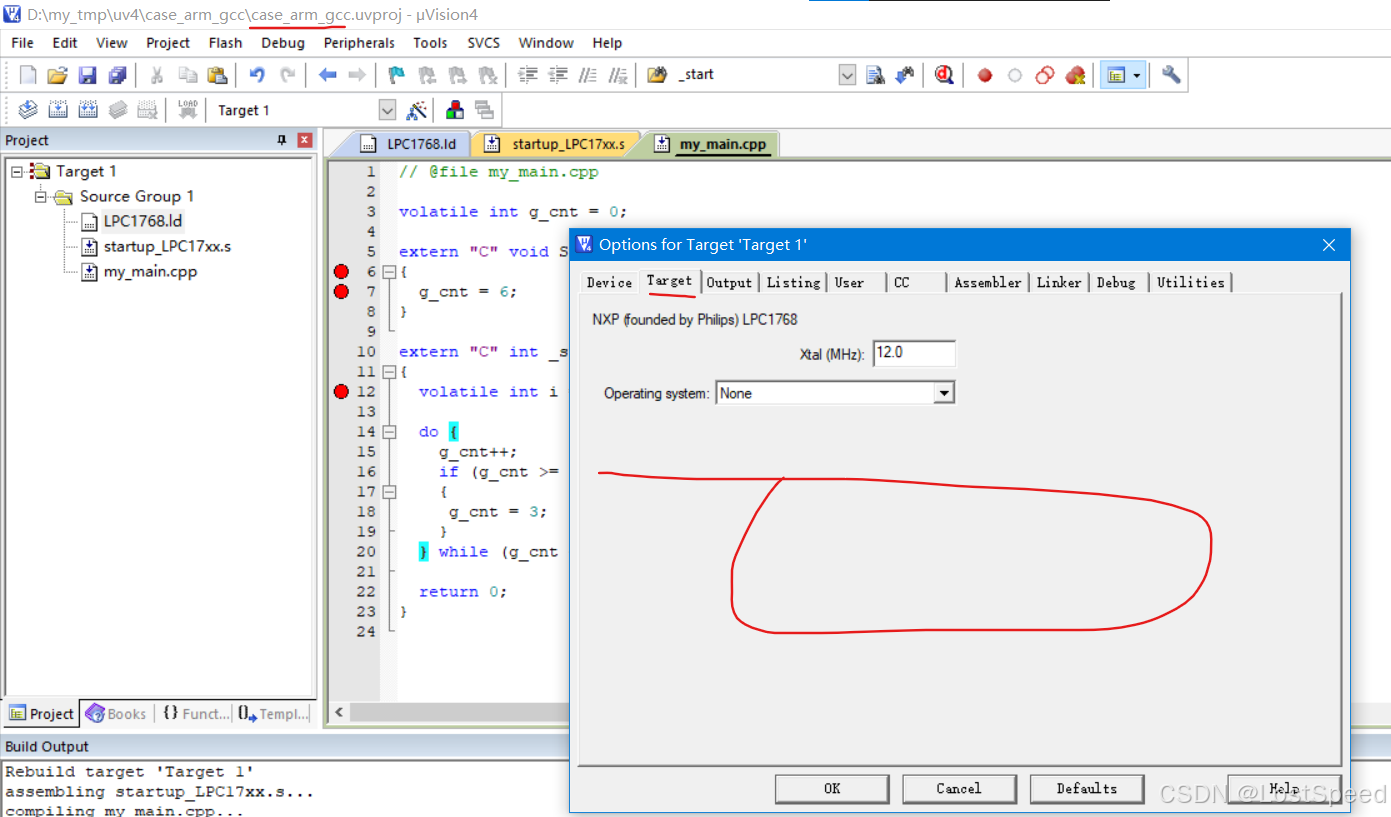Open the Operating system dropdown
Image resolution: width=1391 pixels, height=817 pixels.
click(x=944, y=393)
